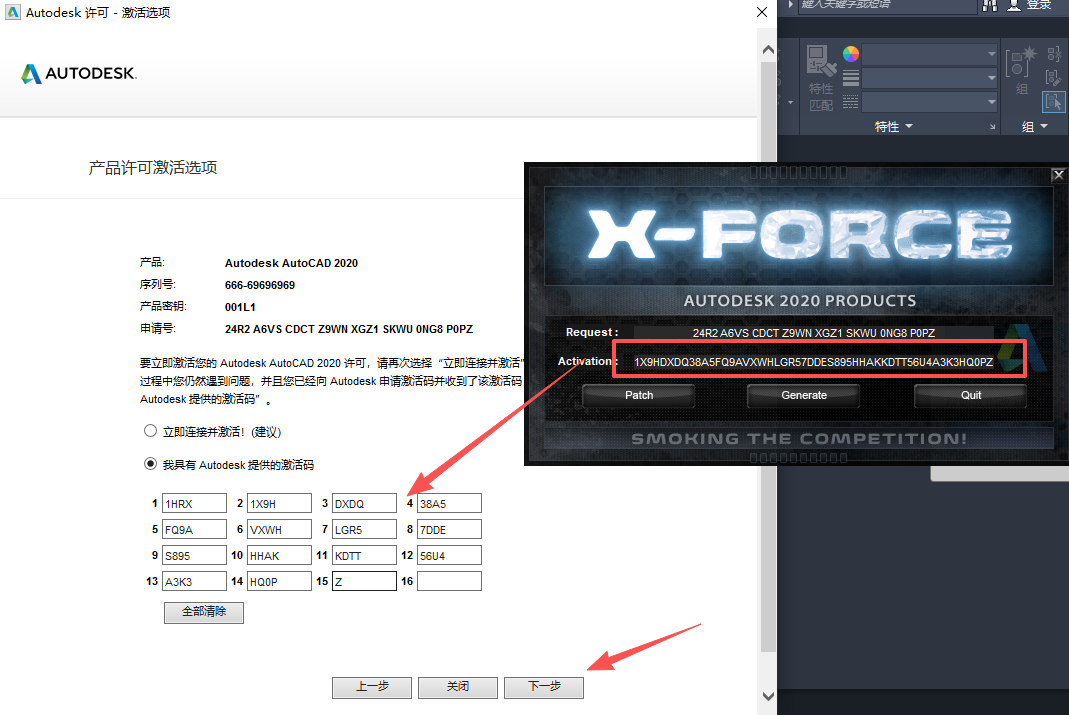Select 我具有 Autodesk 提供的激活码 radio option
1069x715 pixels.
151,463
